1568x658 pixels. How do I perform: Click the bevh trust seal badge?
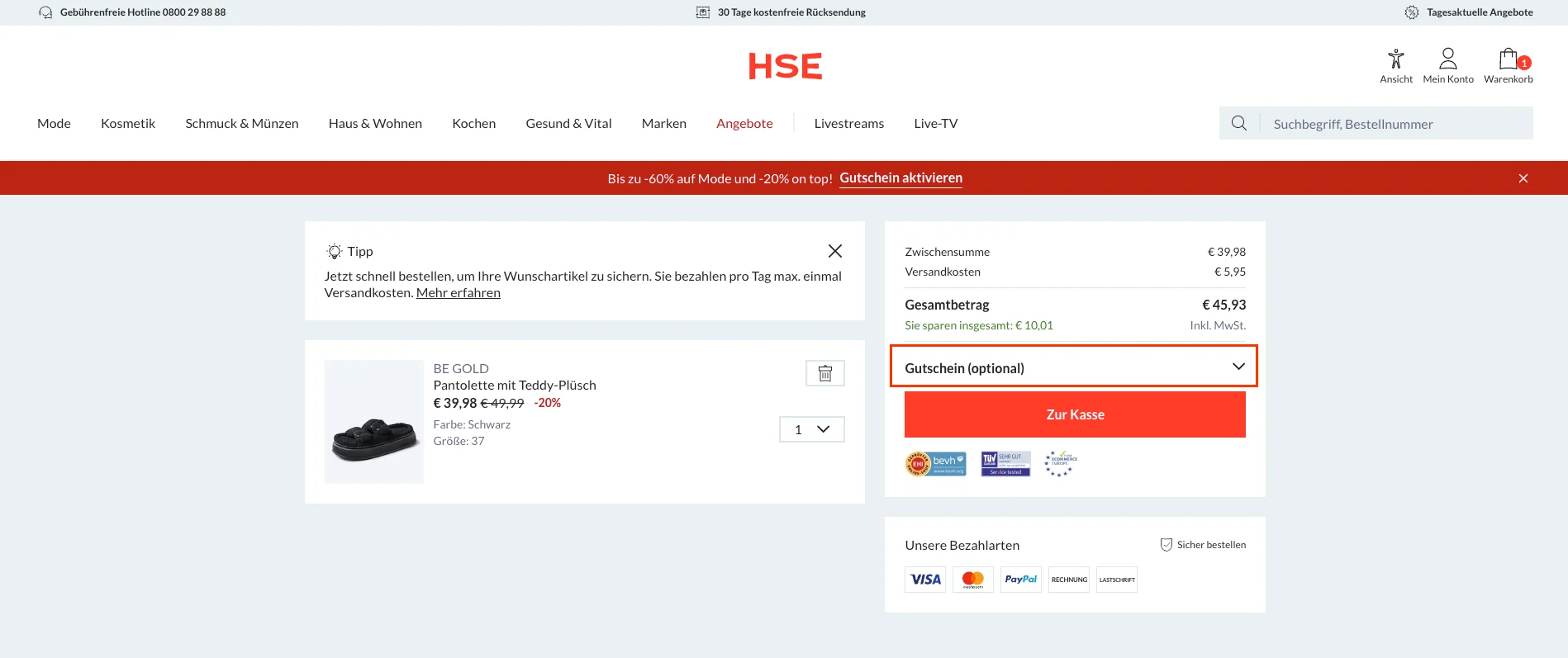click(x=936, y=464)
